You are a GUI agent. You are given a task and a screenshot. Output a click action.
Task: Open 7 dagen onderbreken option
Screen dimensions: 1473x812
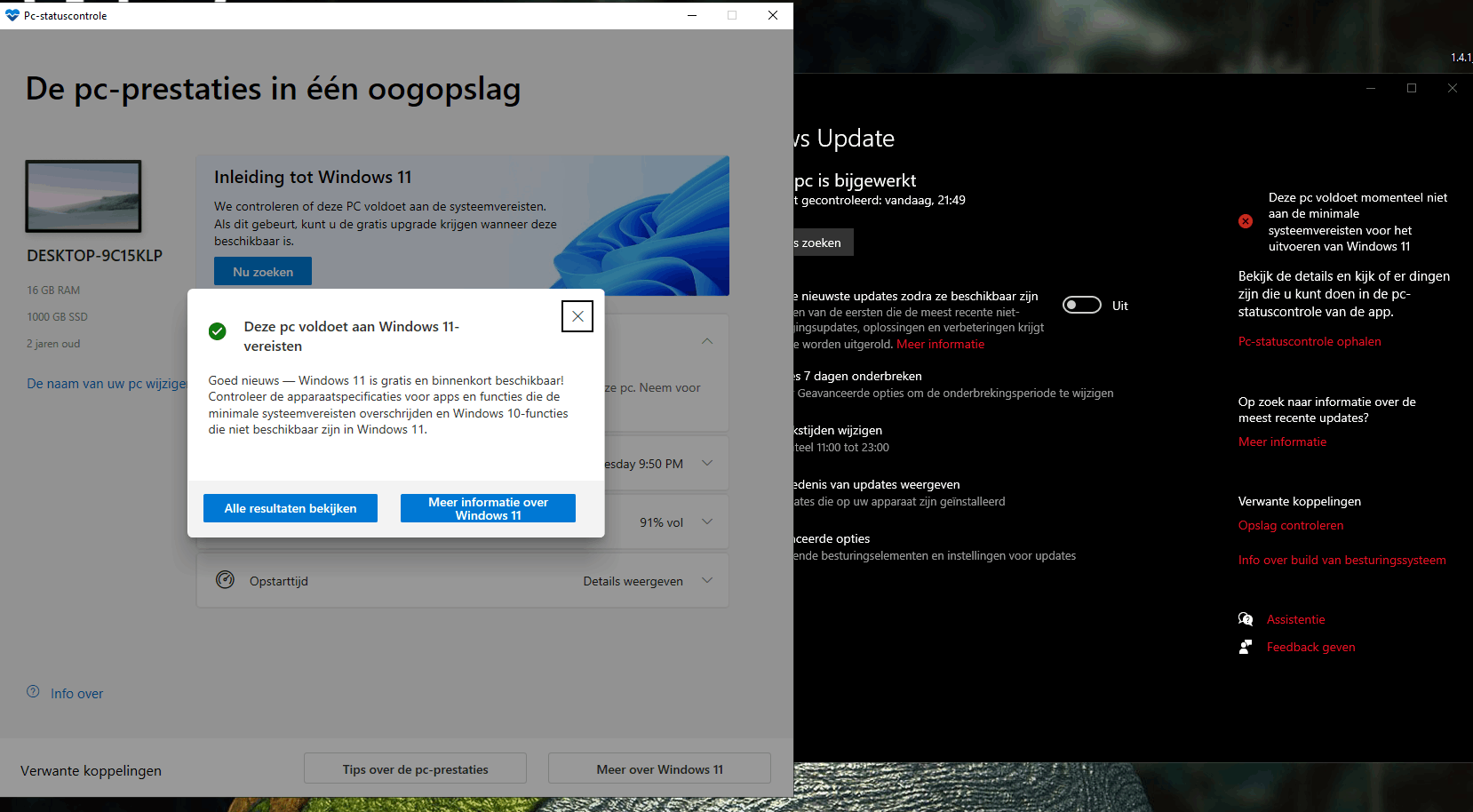click(x=858, y=376)
